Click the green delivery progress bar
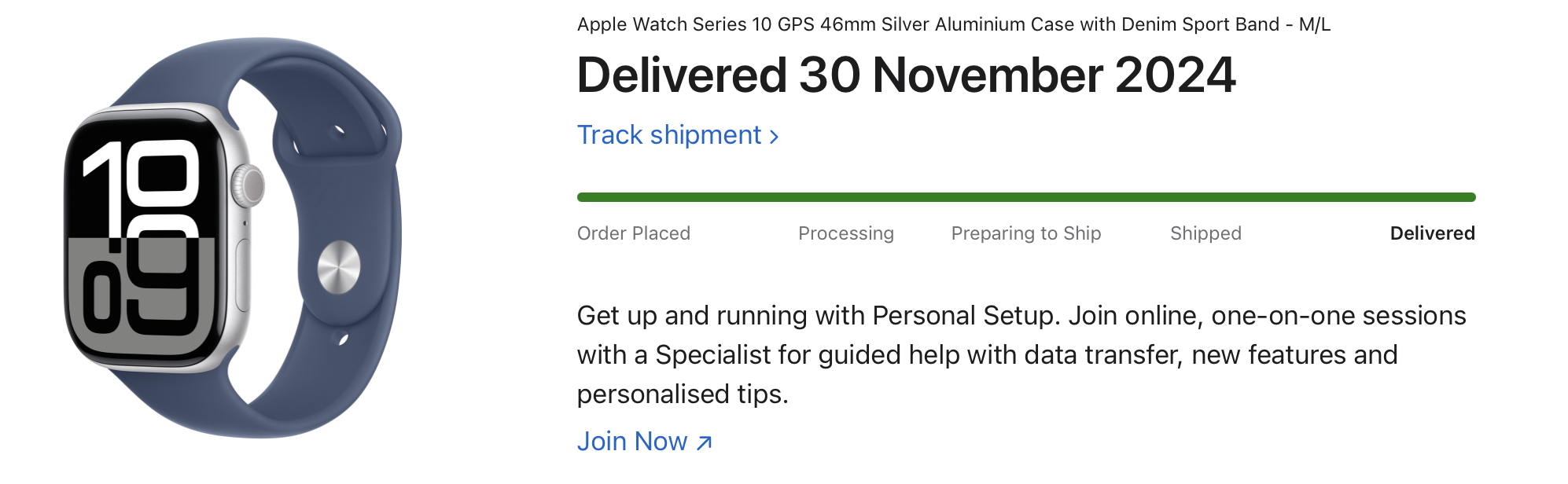 coord(1025,197)
